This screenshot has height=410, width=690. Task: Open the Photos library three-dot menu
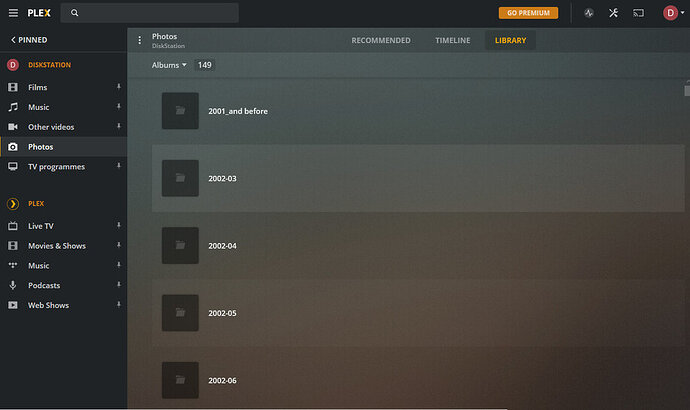tap(139, 40)
